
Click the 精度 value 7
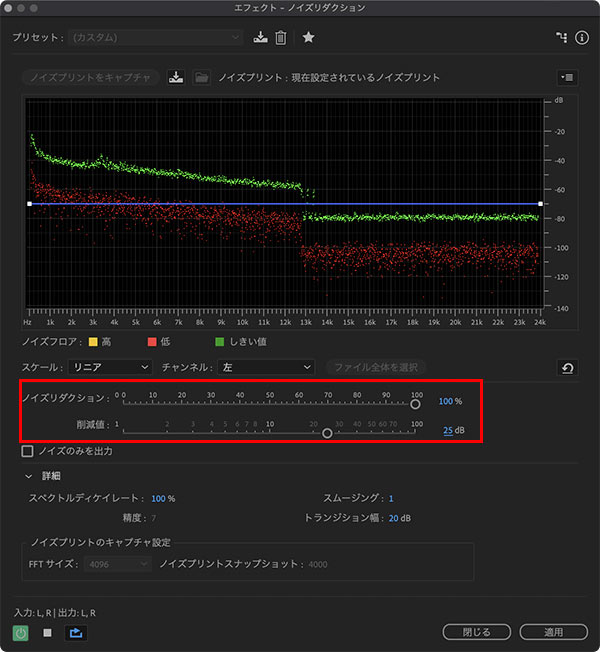(153, 518)
